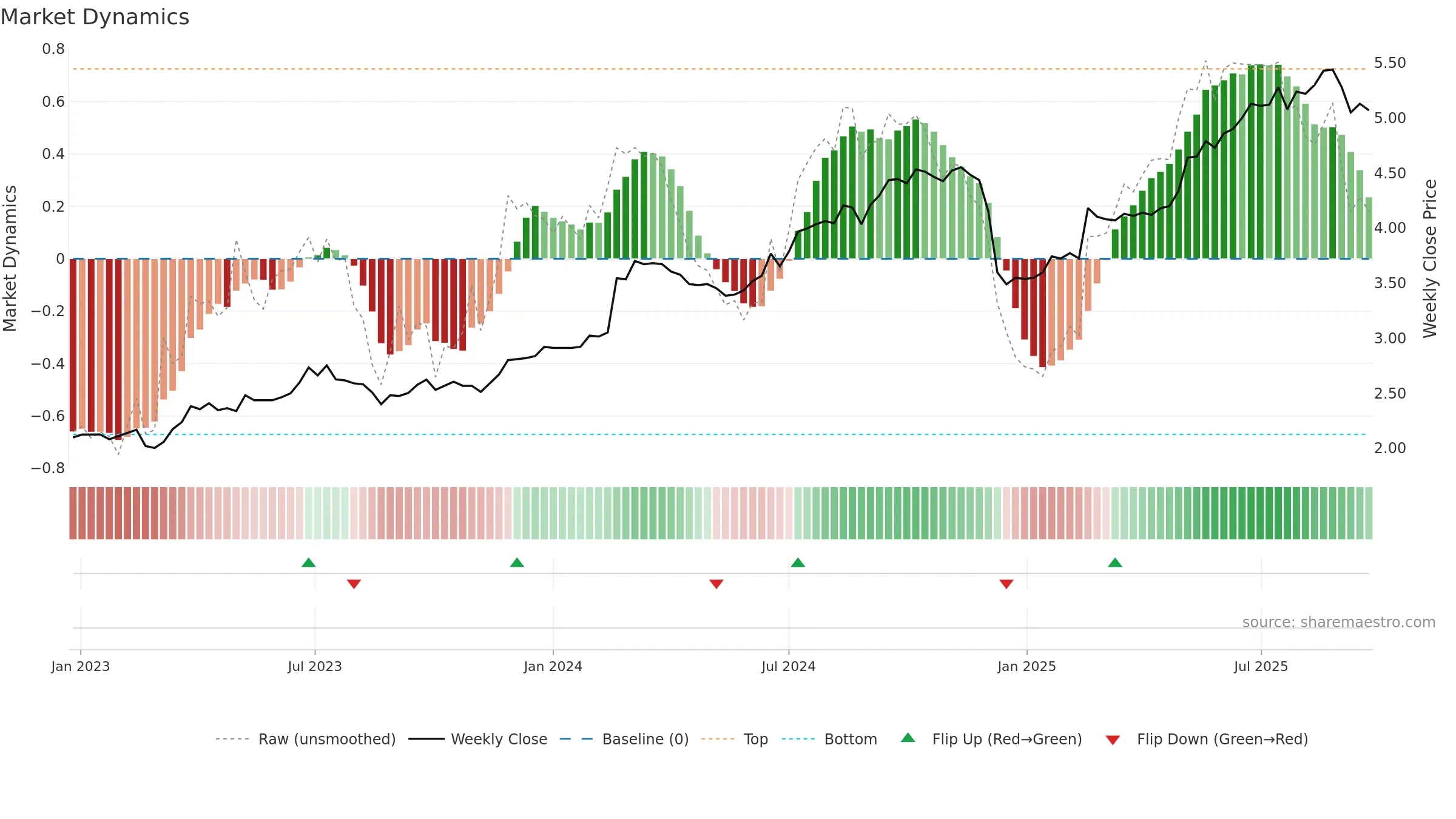The height and width of the screenshot is (819, 1456).
Task: Toggle the Raw (unsmoothed) legend entry
Action: [305, 739]
